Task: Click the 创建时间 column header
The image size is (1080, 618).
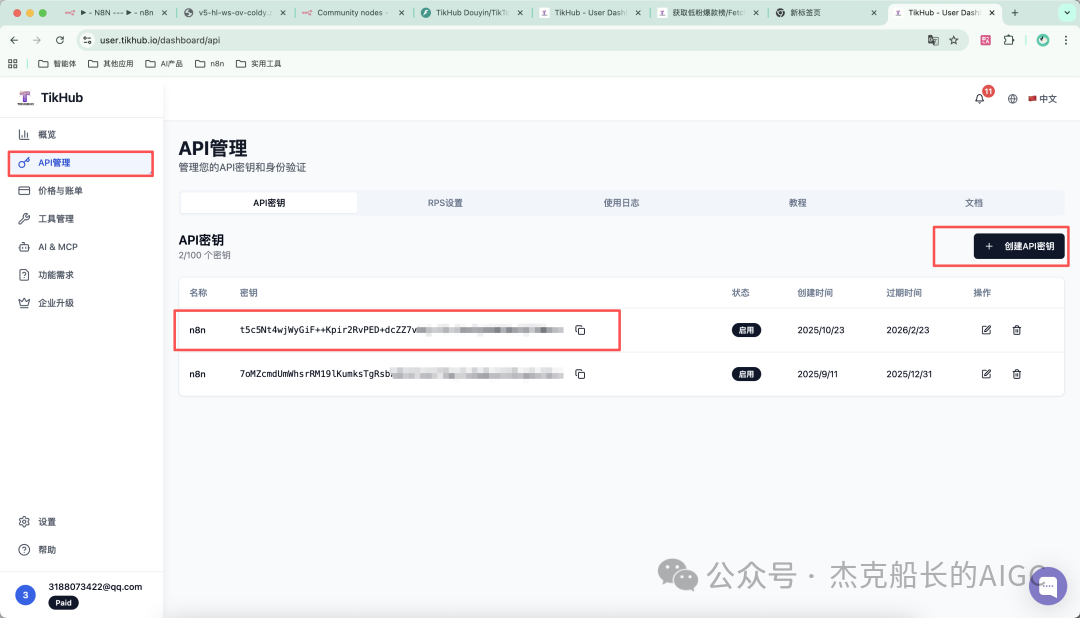Action: (815, 293)
